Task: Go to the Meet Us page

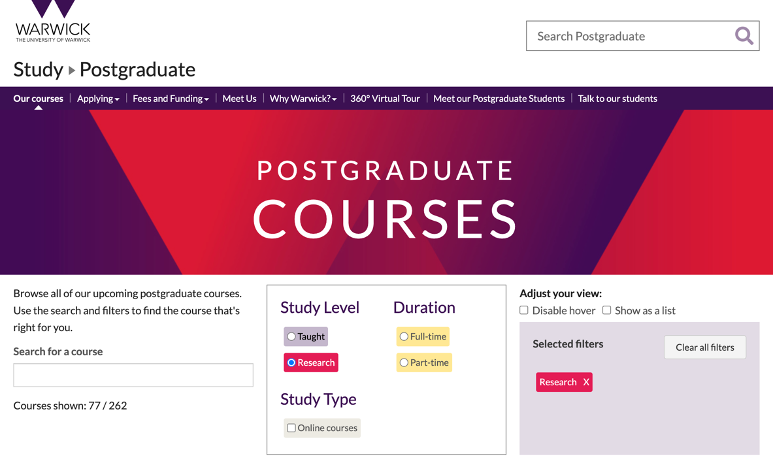Action: (239, 99)
